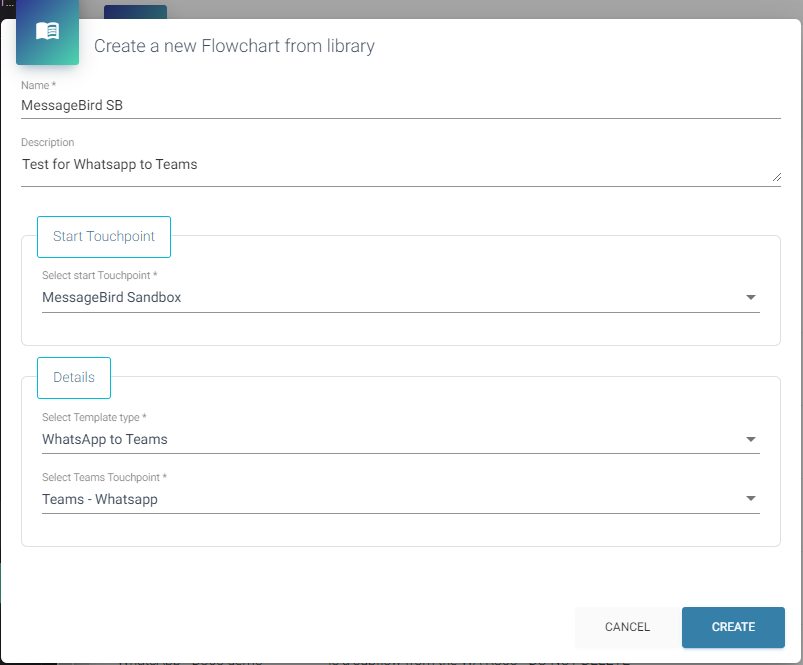Click the arrow beside MessageBird Sandbox
The height and width of the screenshot is (665, 803).
click(x=751, y=297)
